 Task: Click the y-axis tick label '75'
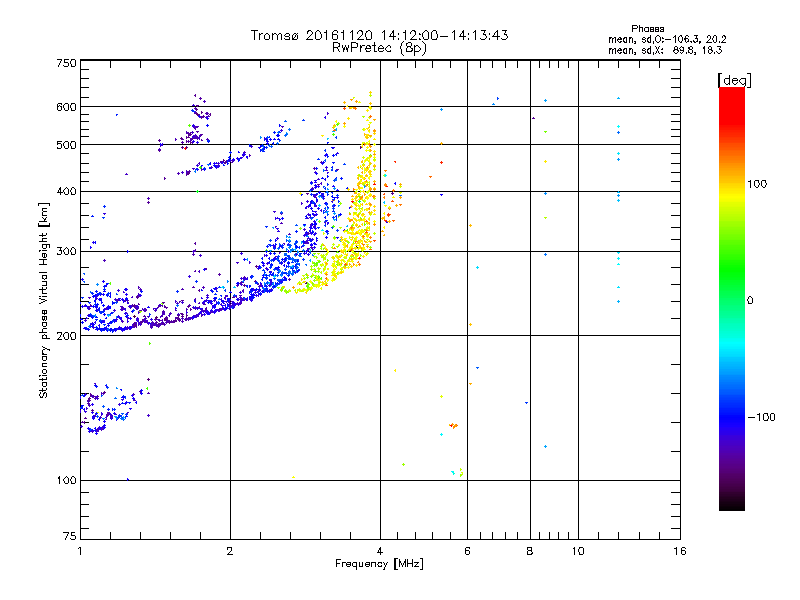70,536
